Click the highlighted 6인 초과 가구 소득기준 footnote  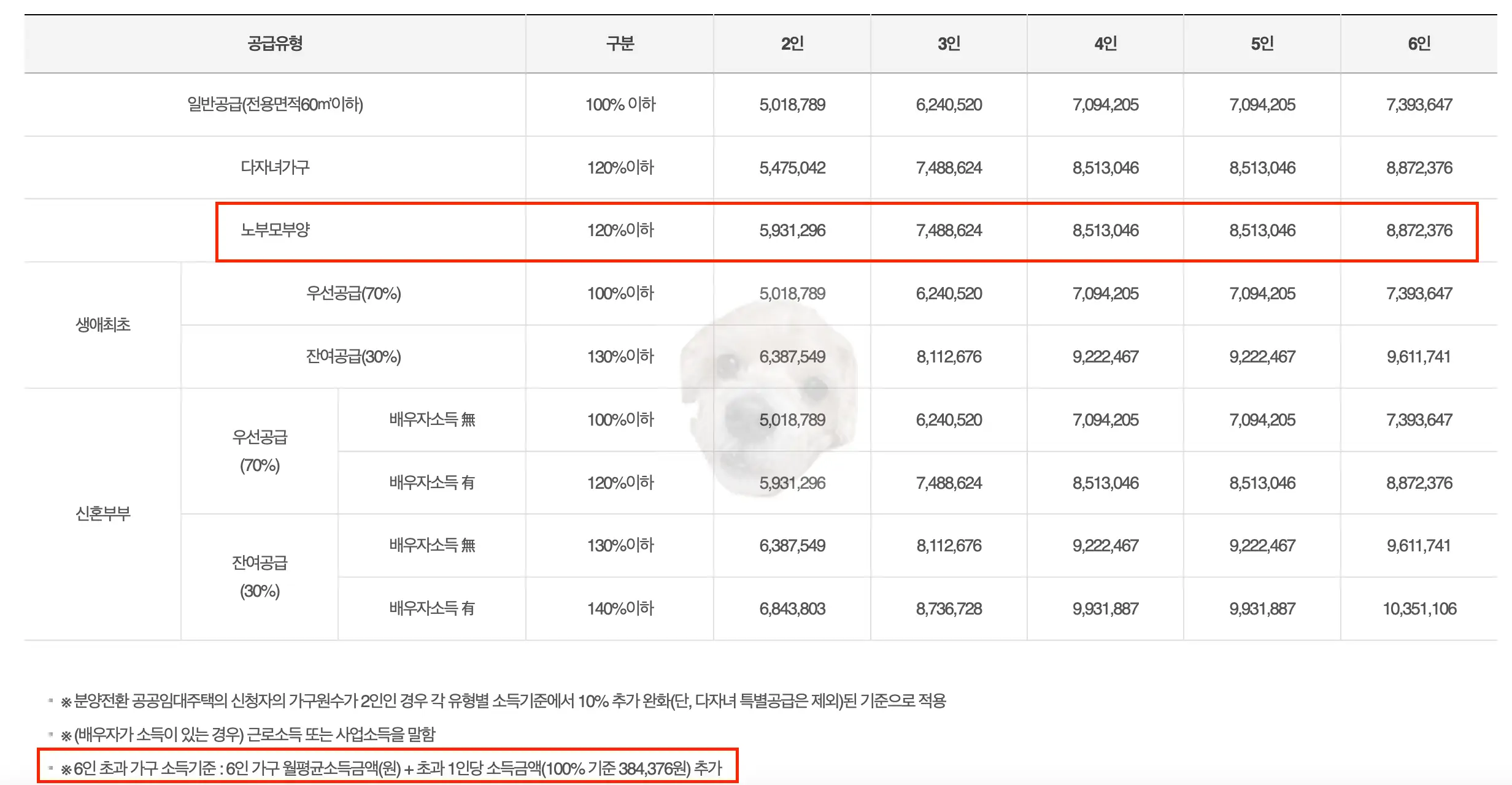click(x=393, y=765)
